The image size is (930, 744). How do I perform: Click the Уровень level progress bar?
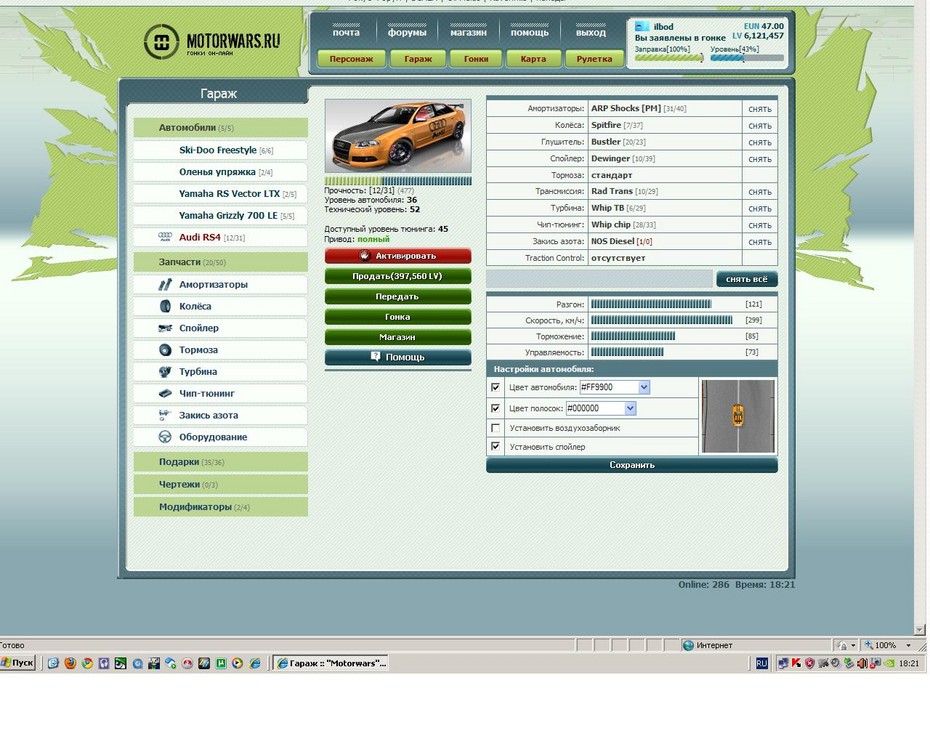point(747,58)
